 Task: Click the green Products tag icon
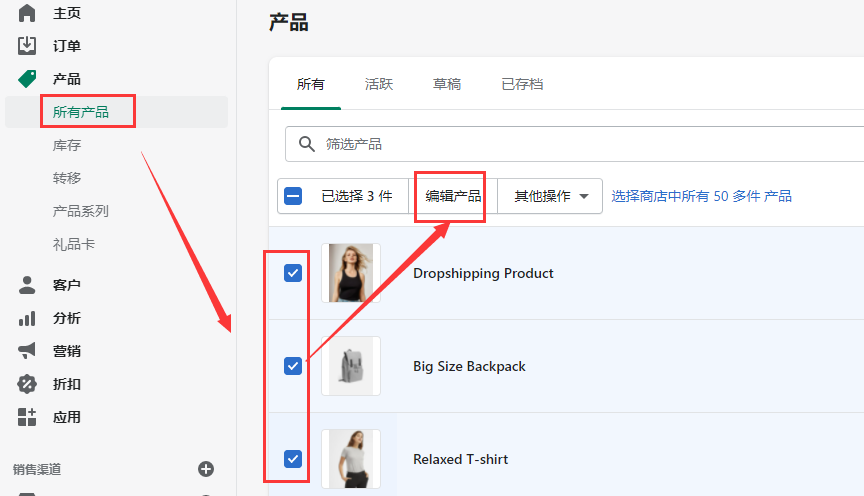click(x=27, y=79)
